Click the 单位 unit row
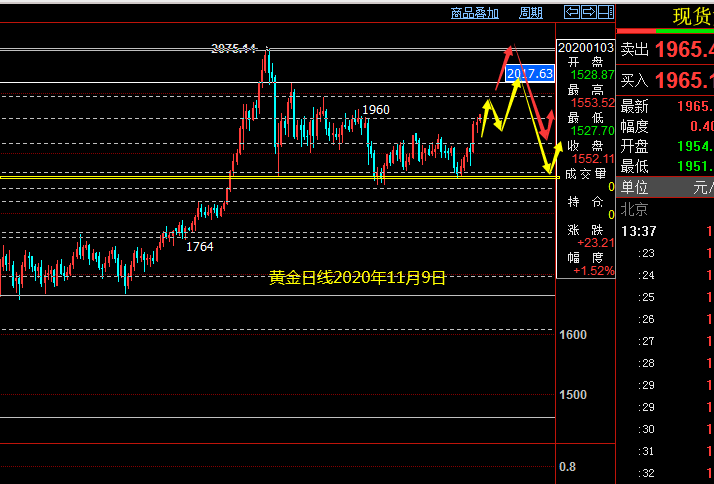The width and height of the screenshot is (714, 484). click(x=665, y=187)
